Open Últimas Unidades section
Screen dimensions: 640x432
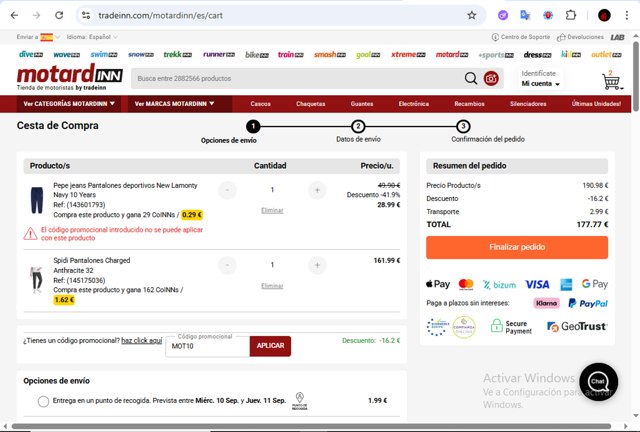click(596, 104)
